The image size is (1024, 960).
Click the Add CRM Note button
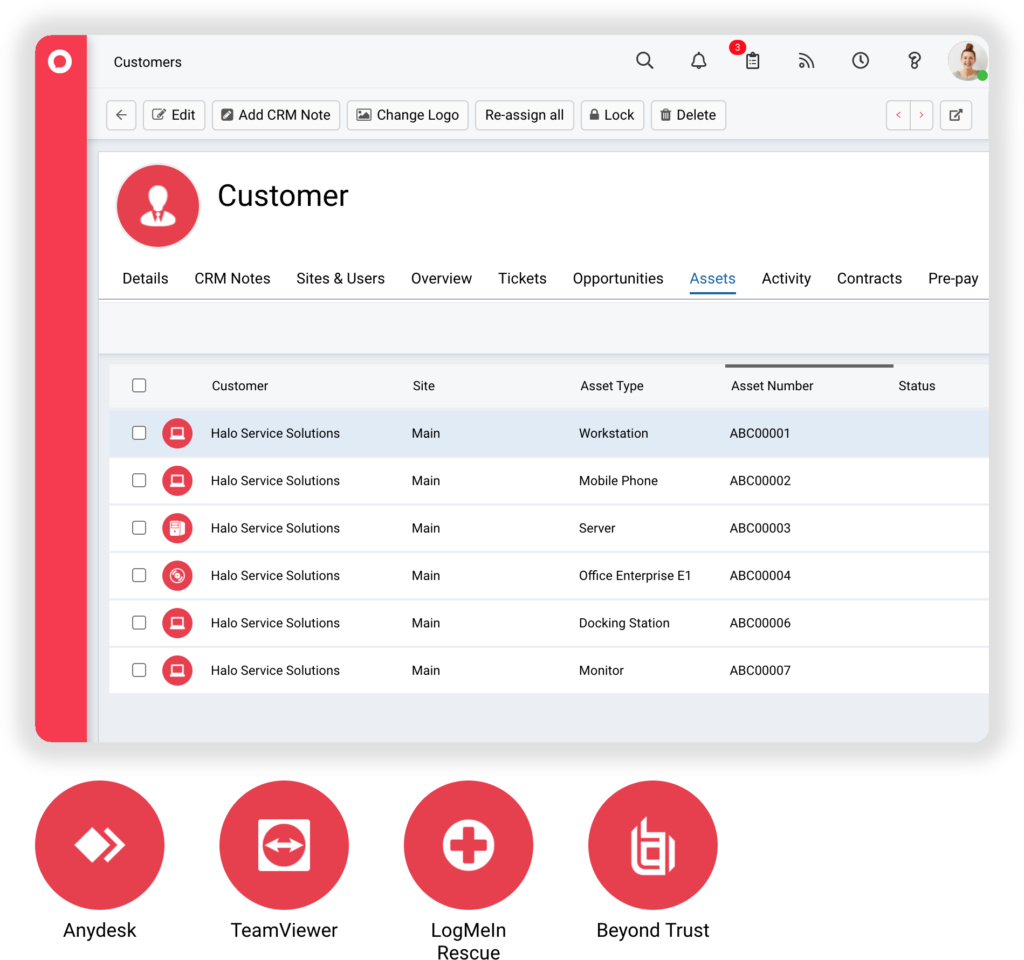point(276,115)
